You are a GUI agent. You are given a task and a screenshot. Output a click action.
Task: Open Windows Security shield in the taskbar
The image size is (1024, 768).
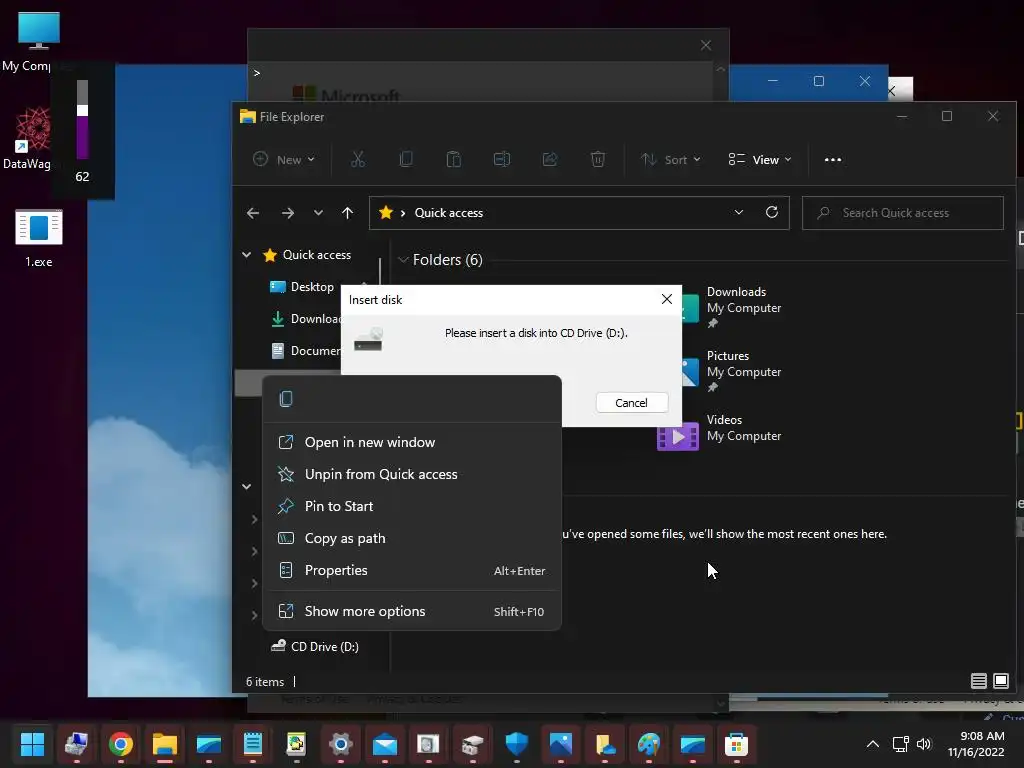point(517,744)
